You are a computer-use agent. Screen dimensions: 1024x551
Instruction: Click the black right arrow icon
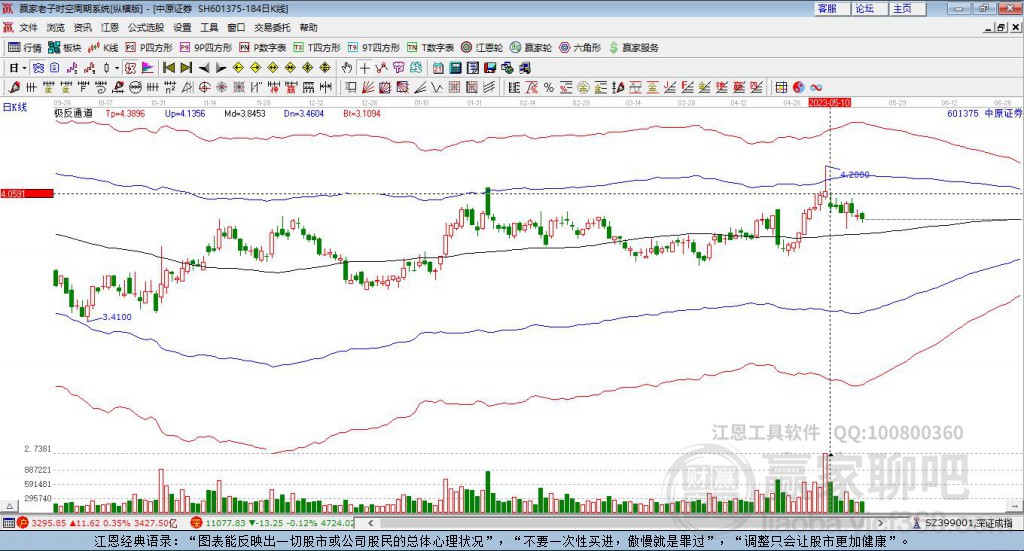pos(221,68)
